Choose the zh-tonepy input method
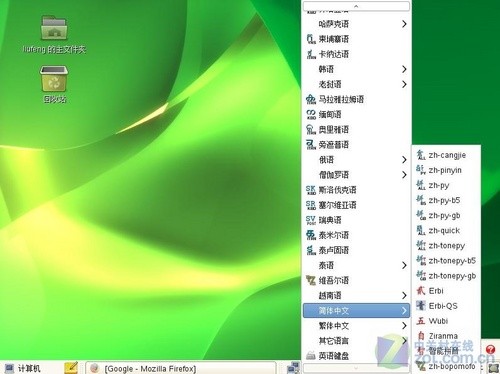The image size is (500, 374). [446, 246]
